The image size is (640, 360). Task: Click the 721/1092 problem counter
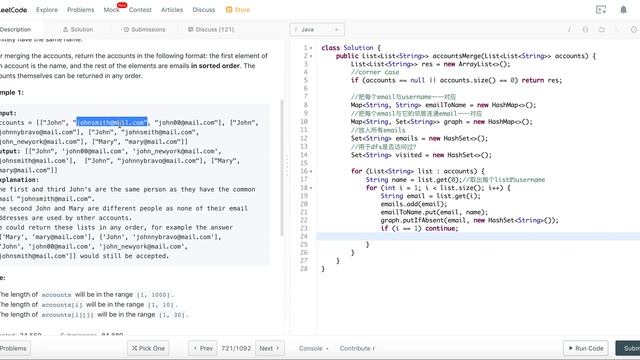click(236, 348)
